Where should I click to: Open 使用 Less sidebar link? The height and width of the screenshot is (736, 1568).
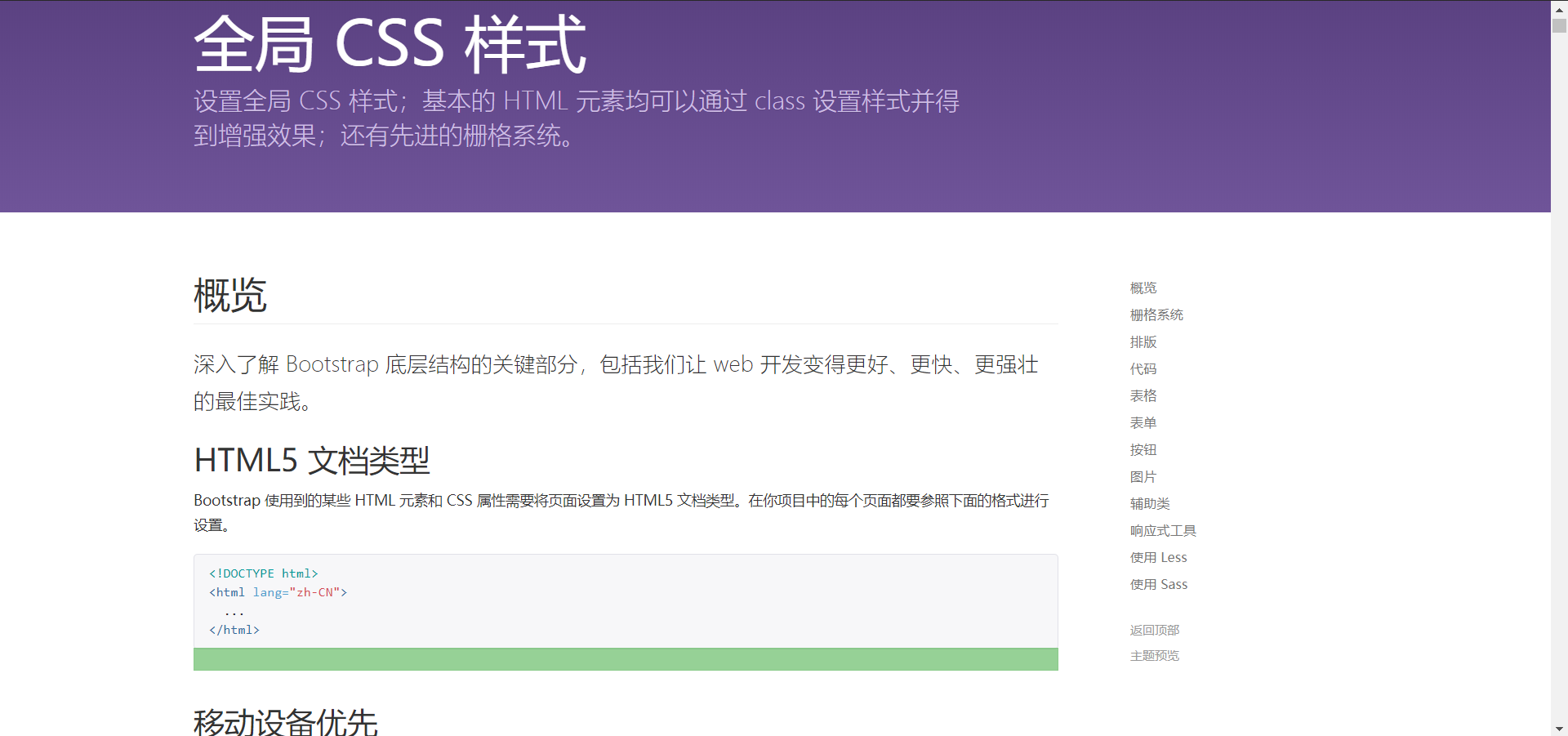click(x=1159, y=557)
